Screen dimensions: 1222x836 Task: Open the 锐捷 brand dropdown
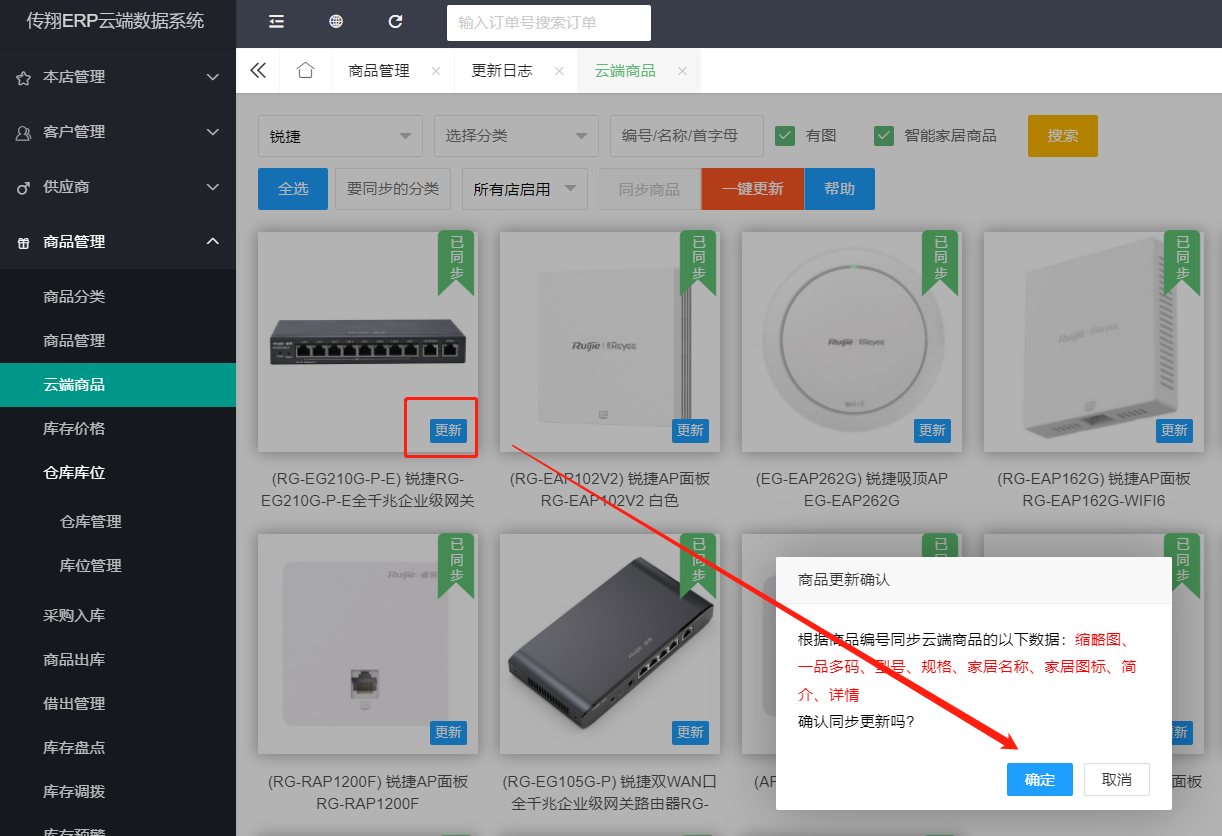point(340,136)
